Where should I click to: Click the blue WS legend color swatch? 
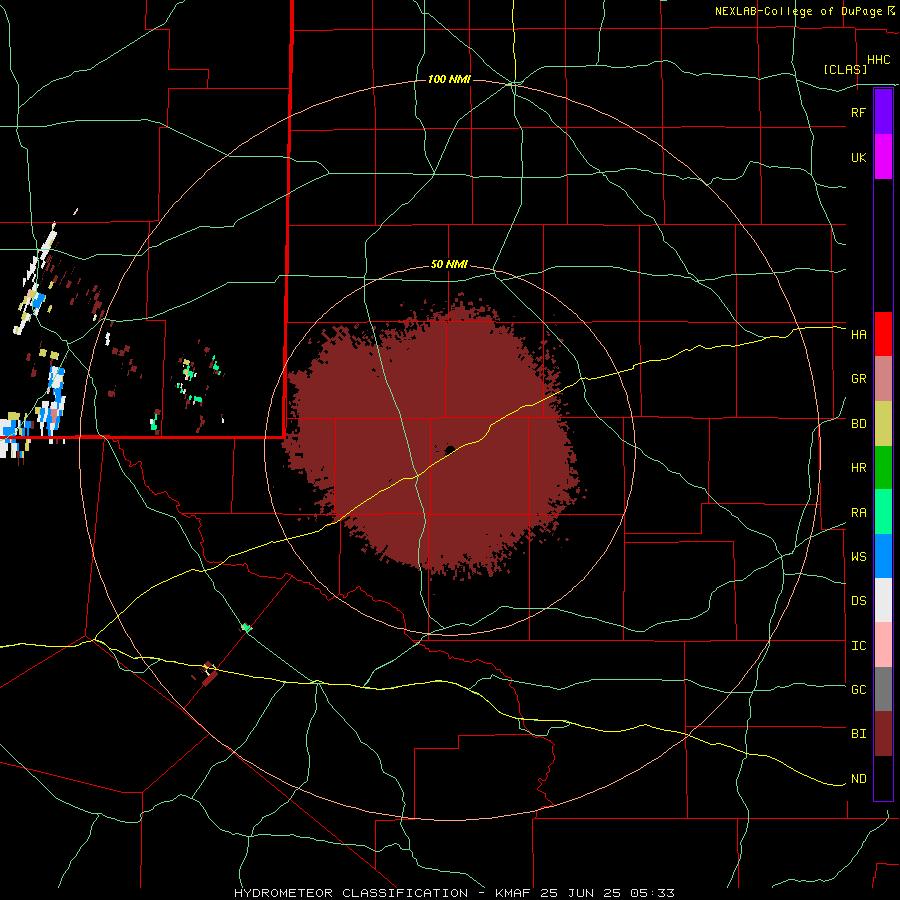[883, 556]
